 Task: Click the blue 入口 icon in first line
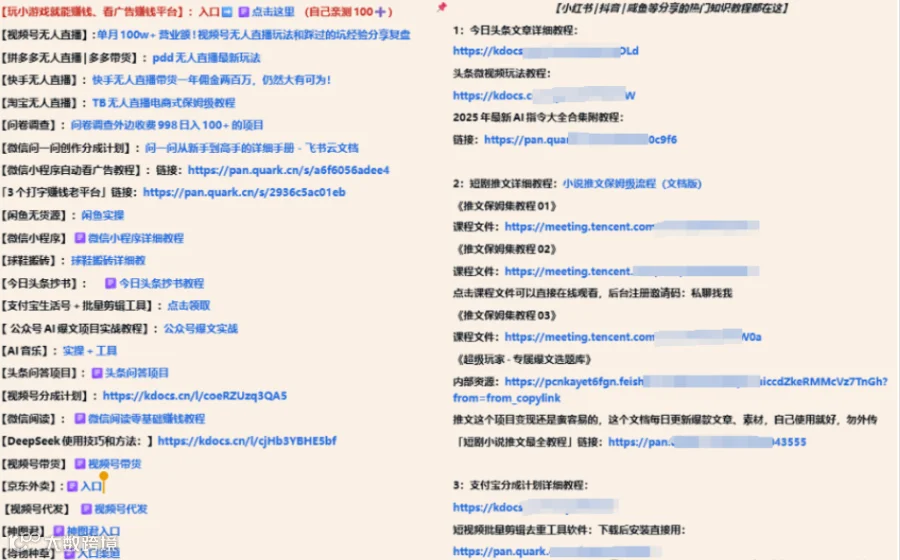pos(227,11)
